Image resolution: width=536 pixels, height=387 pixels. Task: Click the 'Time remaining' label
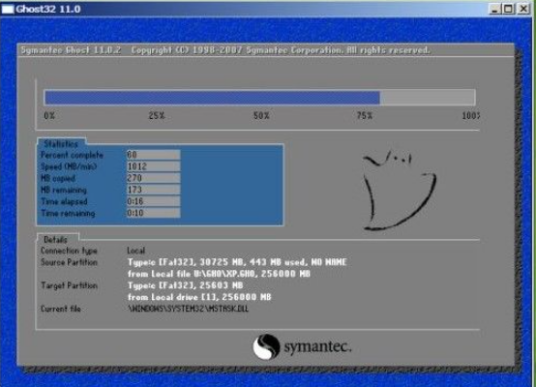68,213
